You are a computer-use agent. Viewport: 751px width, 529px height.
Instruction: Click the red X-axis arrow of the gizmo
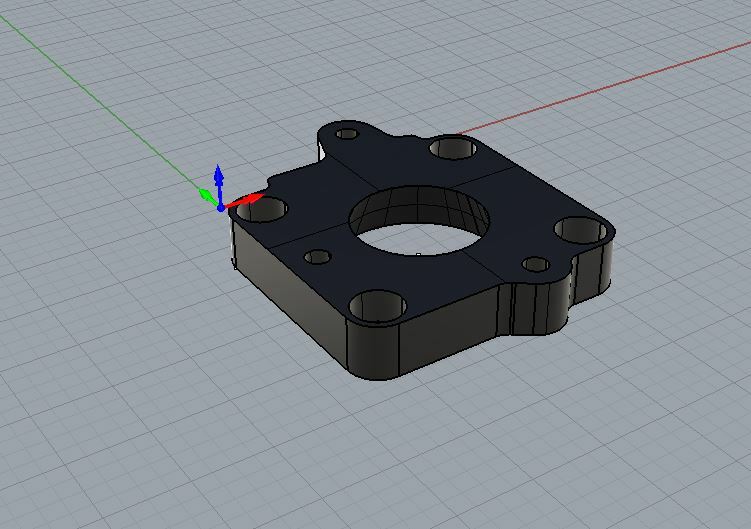[246, 200]
